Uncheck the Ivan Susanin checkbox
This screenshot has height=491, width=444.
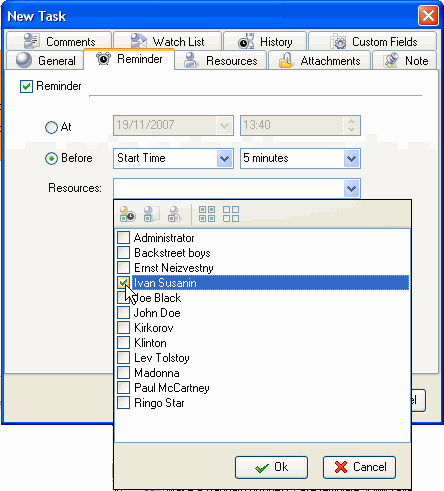123,283
